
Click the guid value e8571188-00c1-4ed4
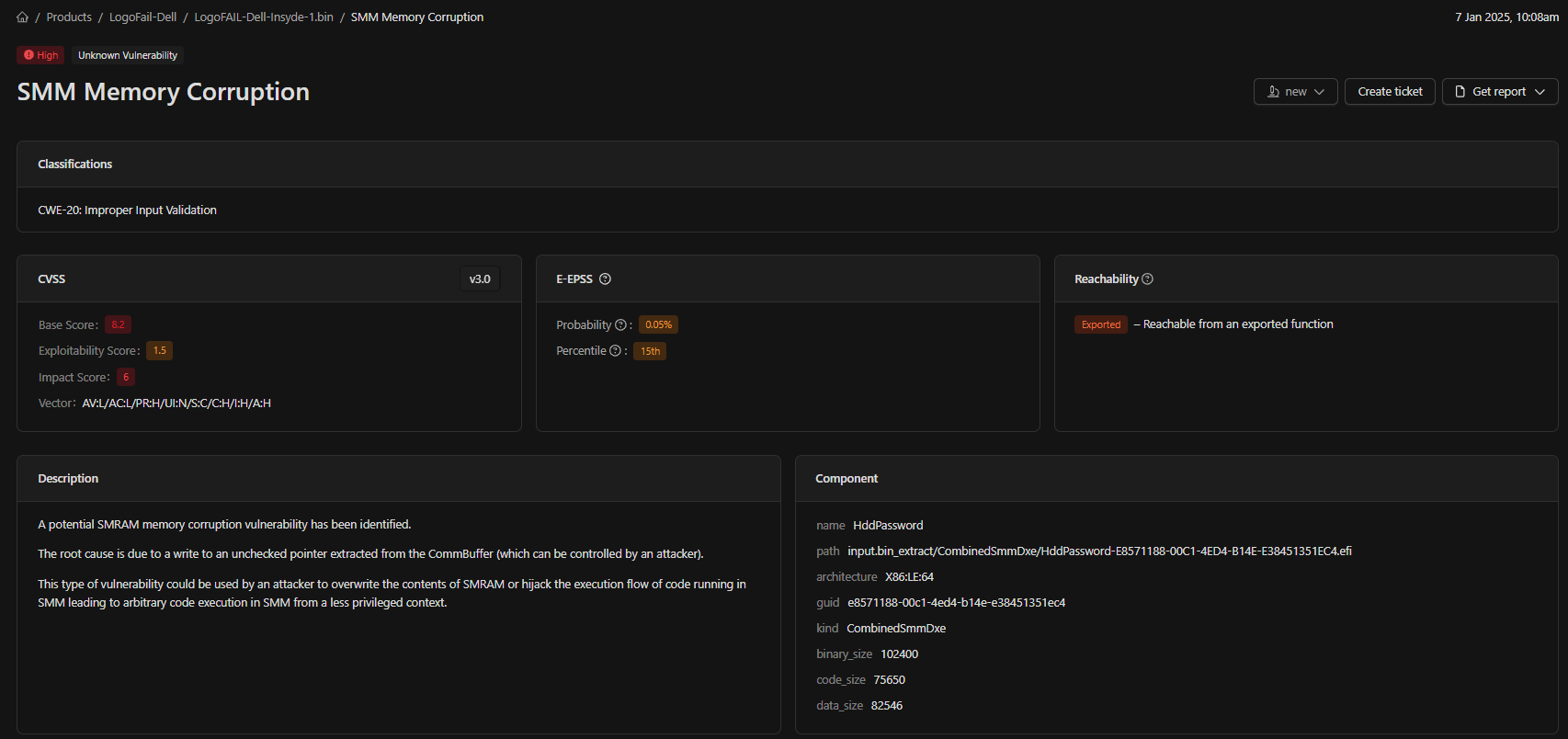click(956, 603)
